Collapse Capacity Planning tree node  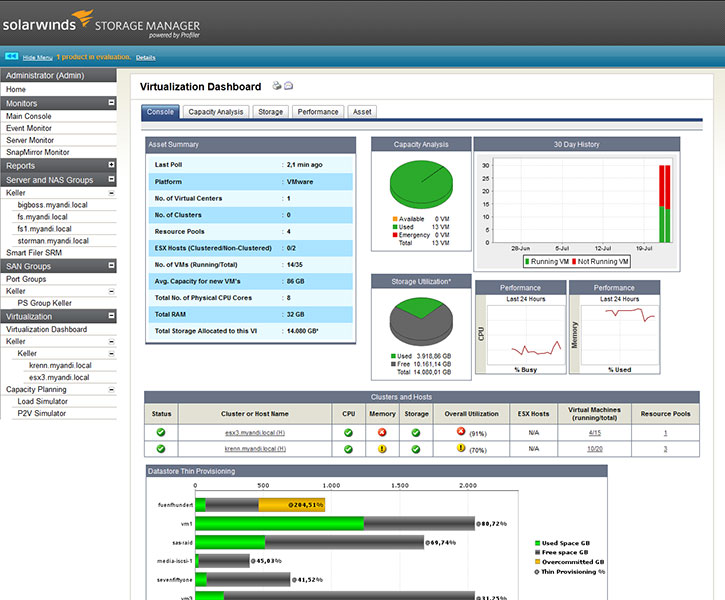tap(111, 390)
